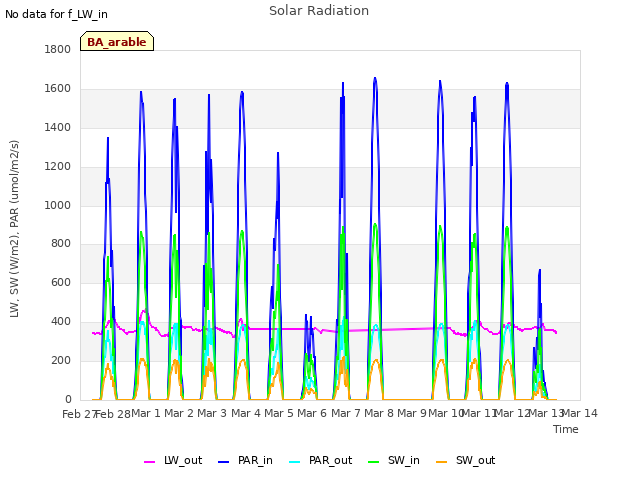640x480 pixels.
Task: Click the Mar 6 x-axis date label
Action: pos(312,413)
